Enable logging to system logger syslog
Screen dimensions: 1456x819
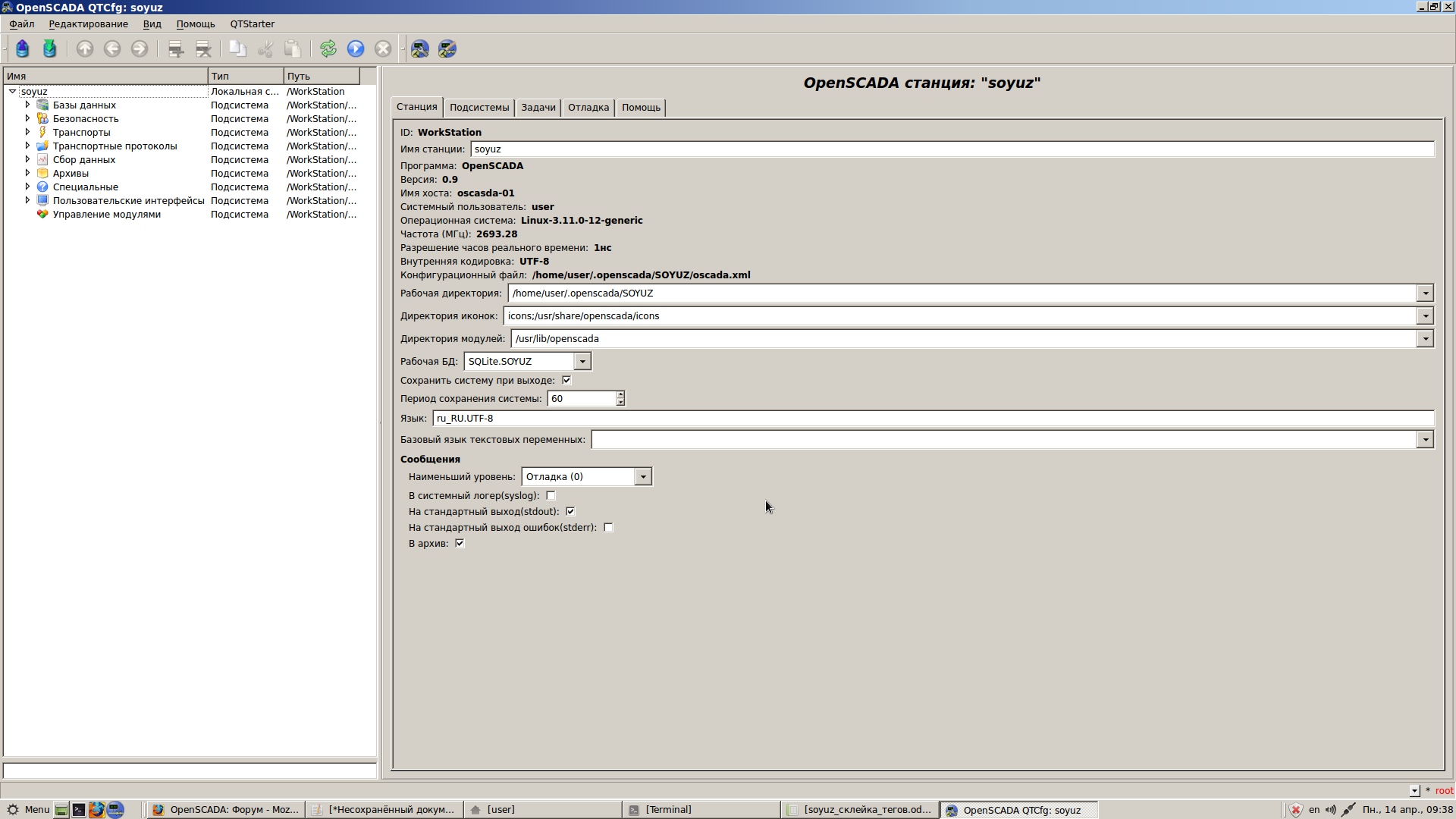click(551, 496)
